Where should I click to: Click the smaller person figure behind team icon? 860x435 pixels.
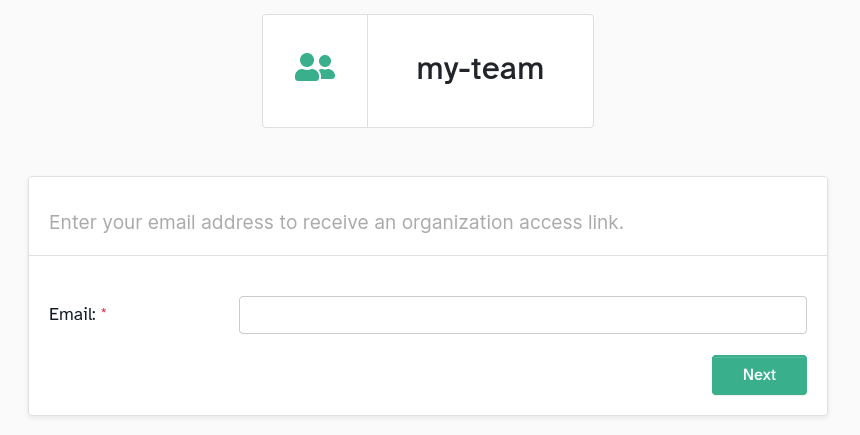tap(326, 67)
